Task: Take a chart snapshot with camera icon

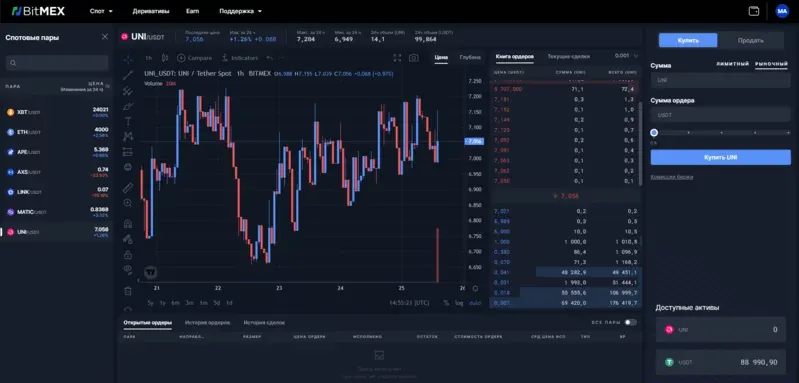Action: pos(414,58)
